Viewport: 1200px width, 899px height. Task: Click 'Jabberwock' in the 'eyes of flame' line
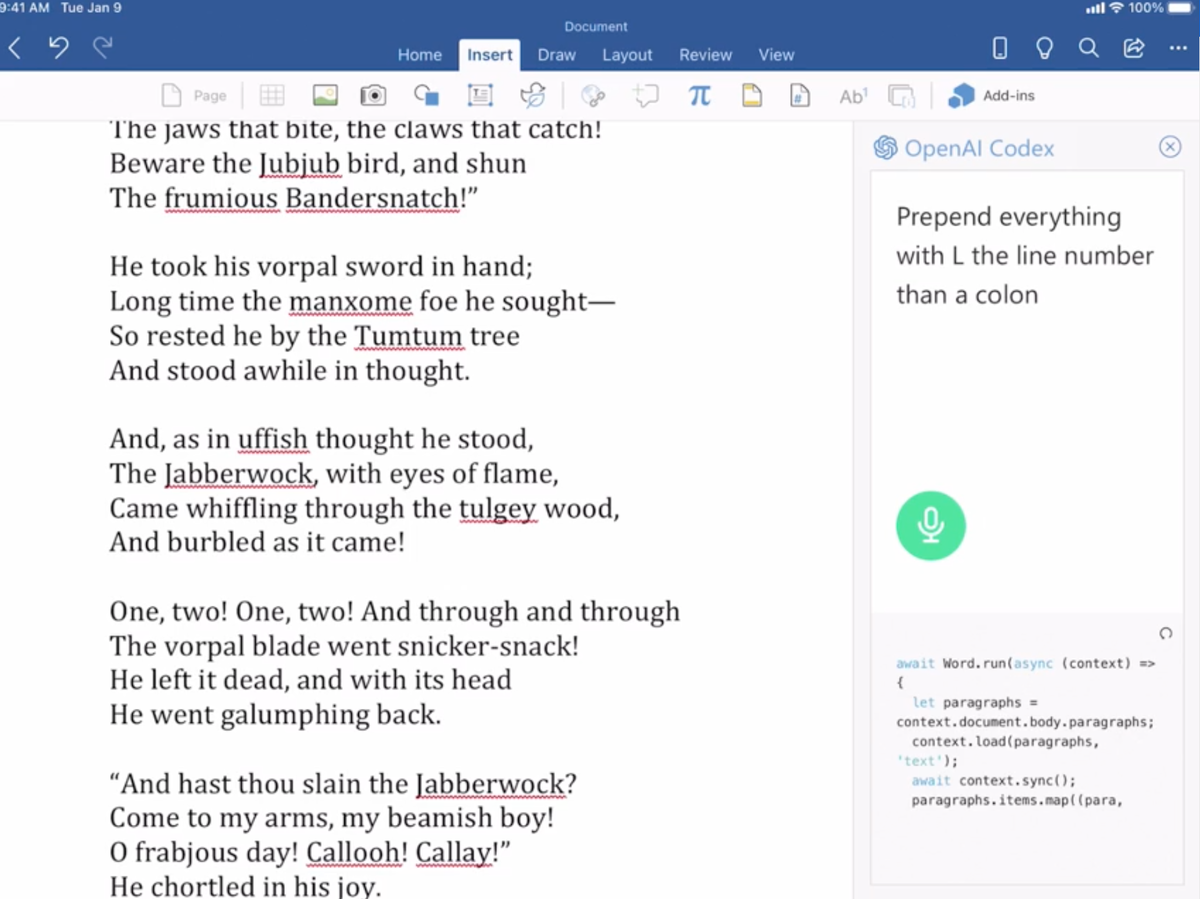[x=238, y=474]
